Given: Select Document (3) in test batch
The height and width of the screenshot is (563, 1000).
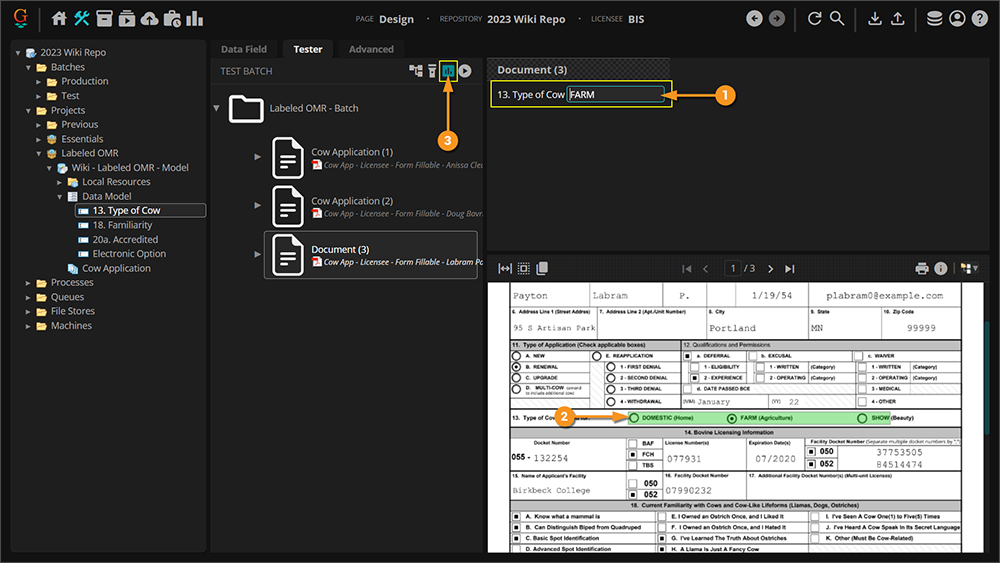Looking at the screenshot, I should [371, 255].
